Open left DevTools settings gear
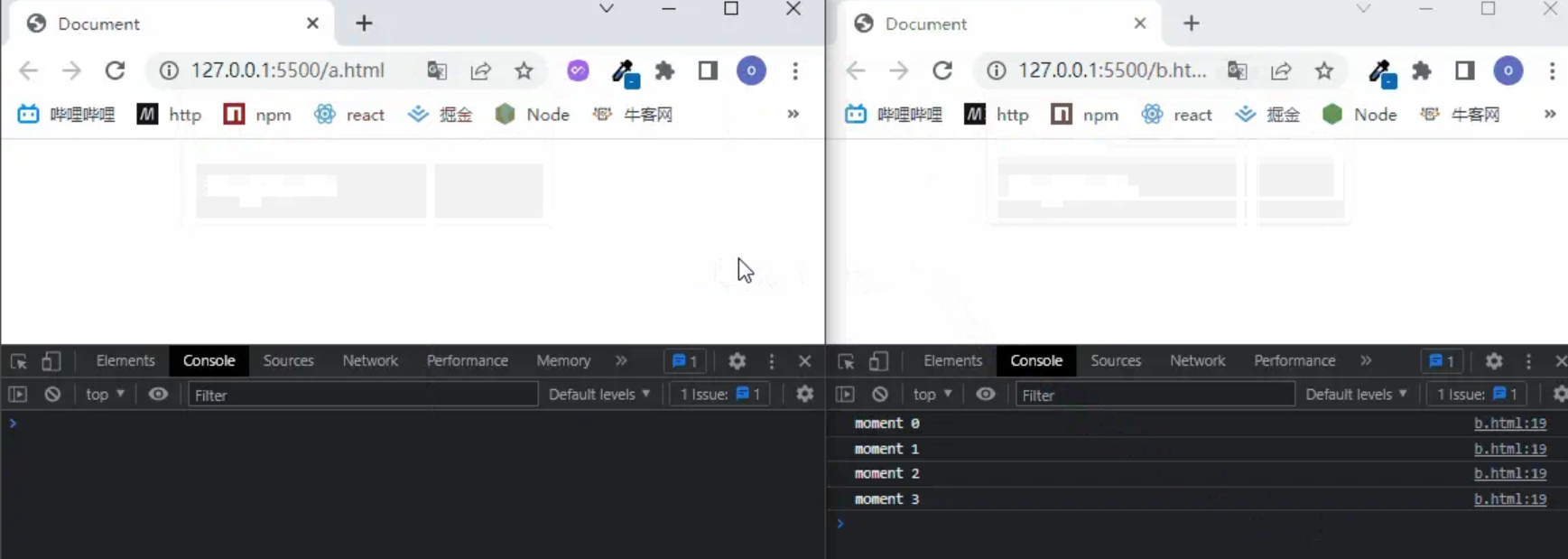The width and height of the screenshot is (1568, 559). tap(737, 361)
